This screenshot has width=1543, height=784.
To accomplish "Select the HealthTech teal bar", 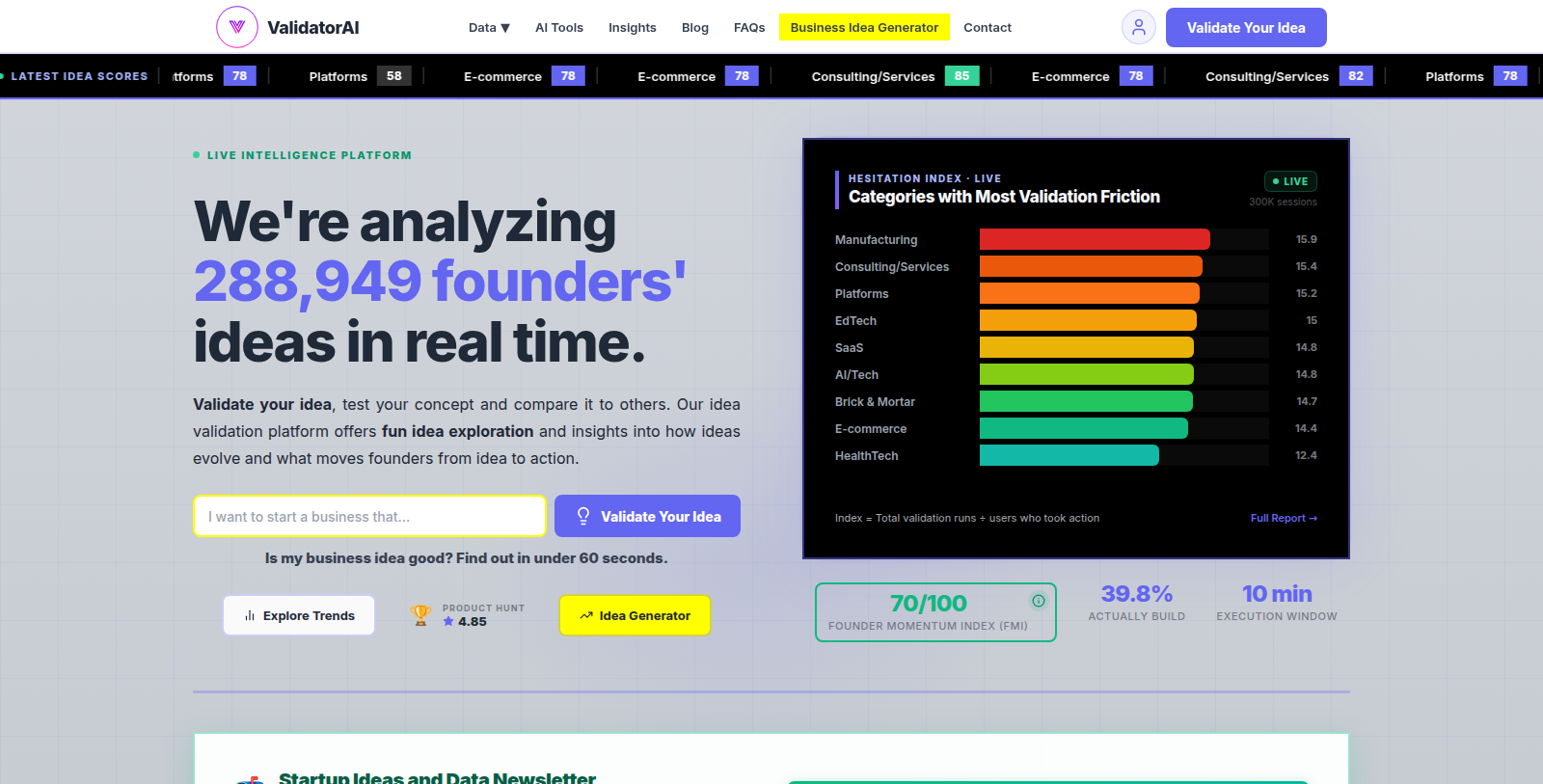I will (1069, 455).
